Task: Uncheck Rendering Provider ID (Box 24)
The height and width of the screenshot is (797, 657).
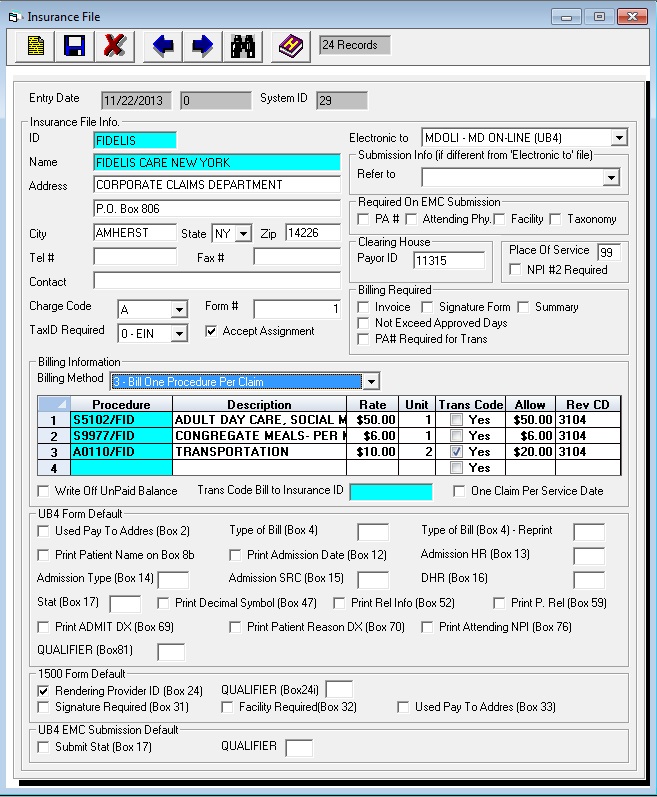Action: tap(43, 691)
